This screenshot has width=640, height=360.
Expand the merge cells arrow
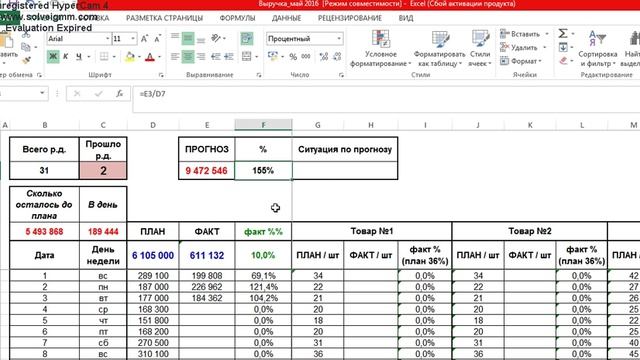point(256,57)
